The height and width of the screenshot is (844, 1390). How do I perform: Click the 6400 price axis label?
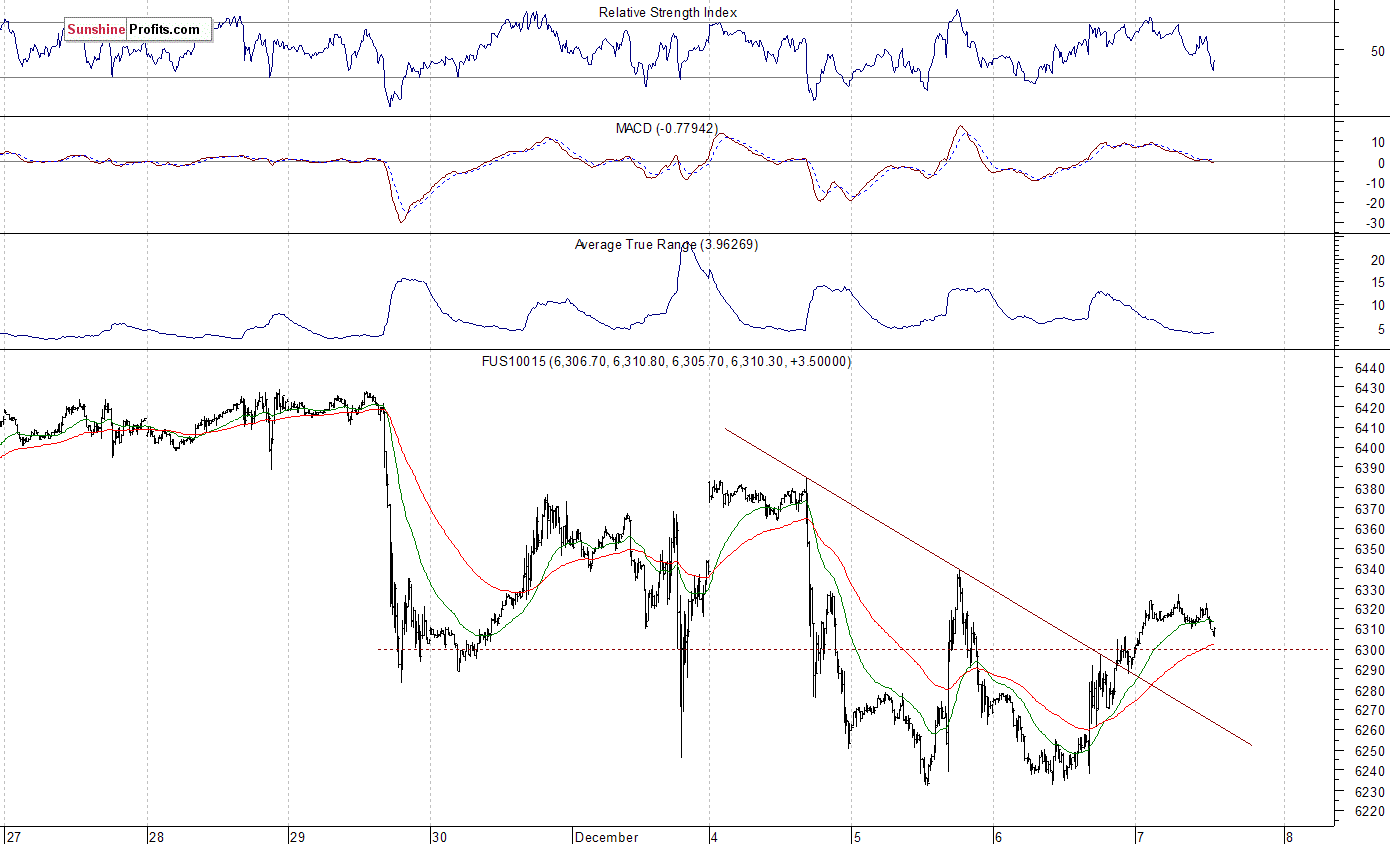(x=1370, y=448)
